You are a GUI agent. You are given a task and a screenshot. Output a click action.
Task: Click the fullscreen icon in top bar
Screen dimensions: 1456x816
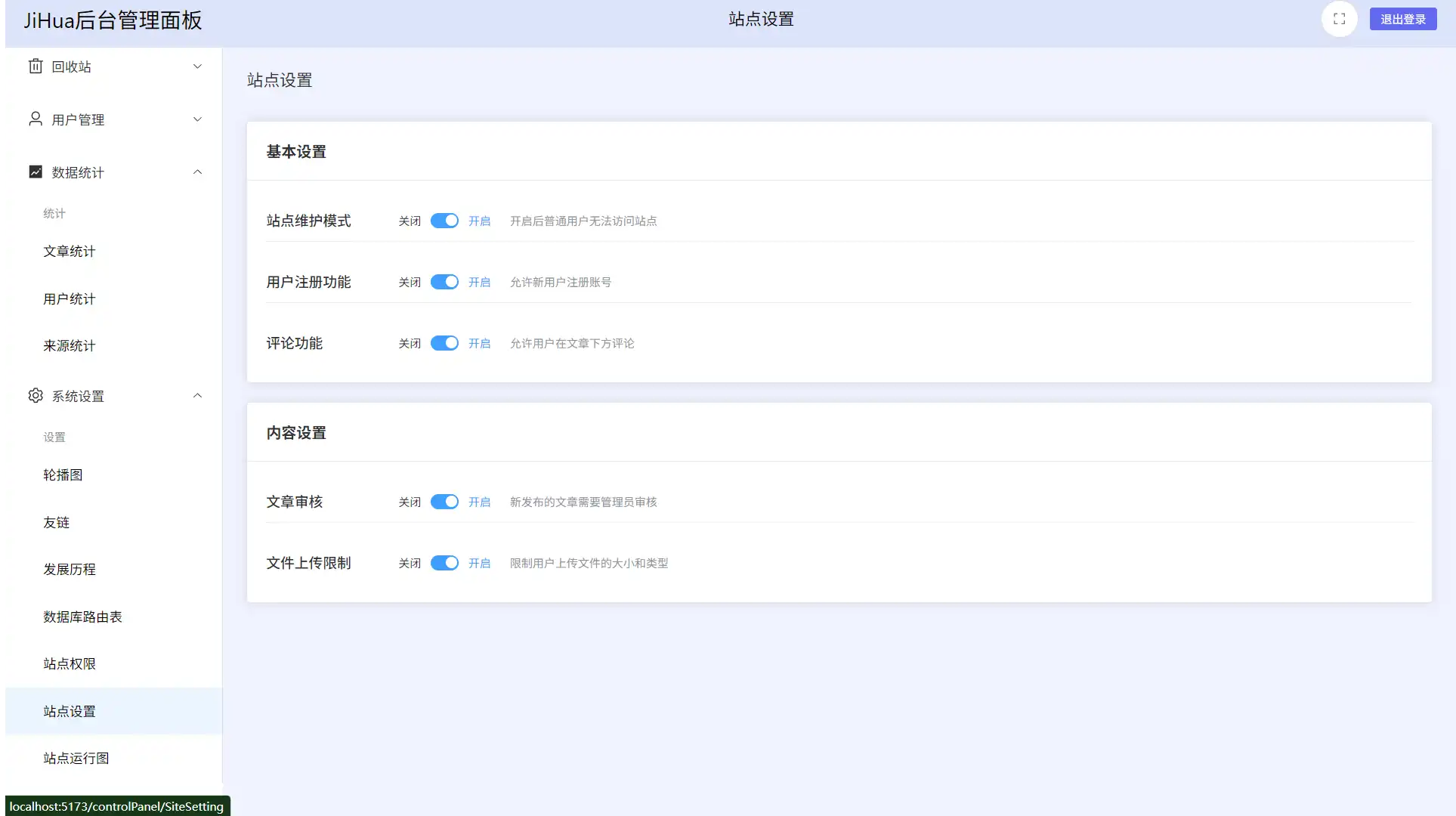coord(1339,18)
